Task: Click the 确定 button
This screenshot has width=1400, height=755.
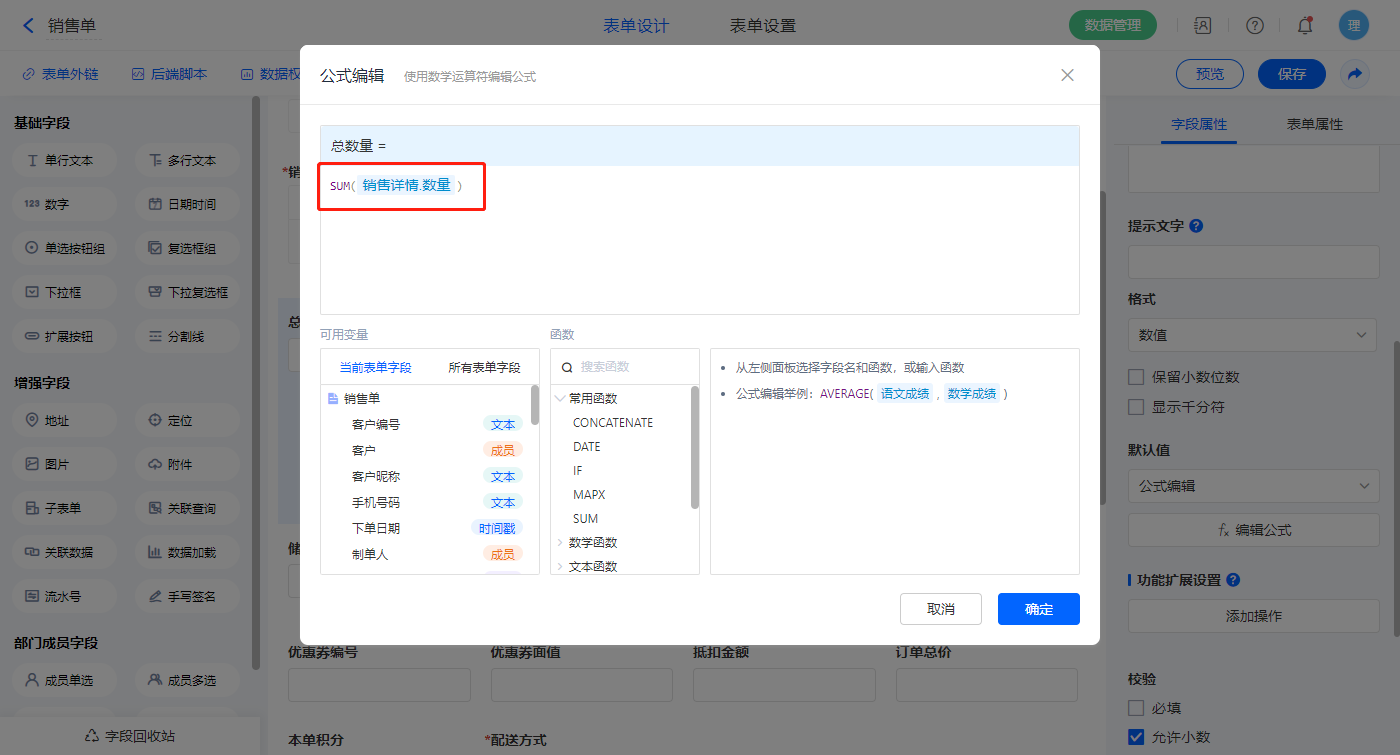Action: (1038, 609)
